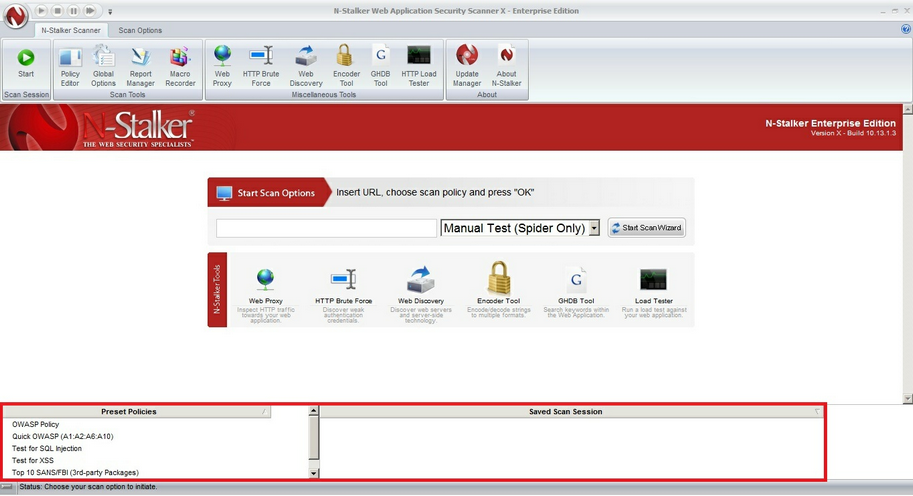This screenshot has height=496, width=913.
Task: Click the help icon at top right
Action: (x=905, y=29)
